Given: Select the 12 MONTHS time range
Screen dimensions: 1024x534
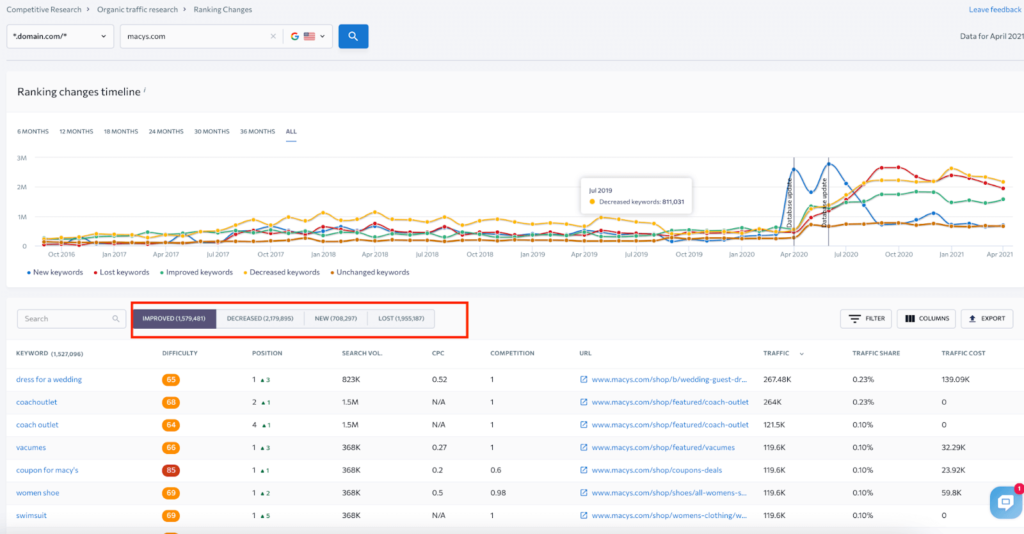Looking at the screenshot, I should (x=76, y=131).
